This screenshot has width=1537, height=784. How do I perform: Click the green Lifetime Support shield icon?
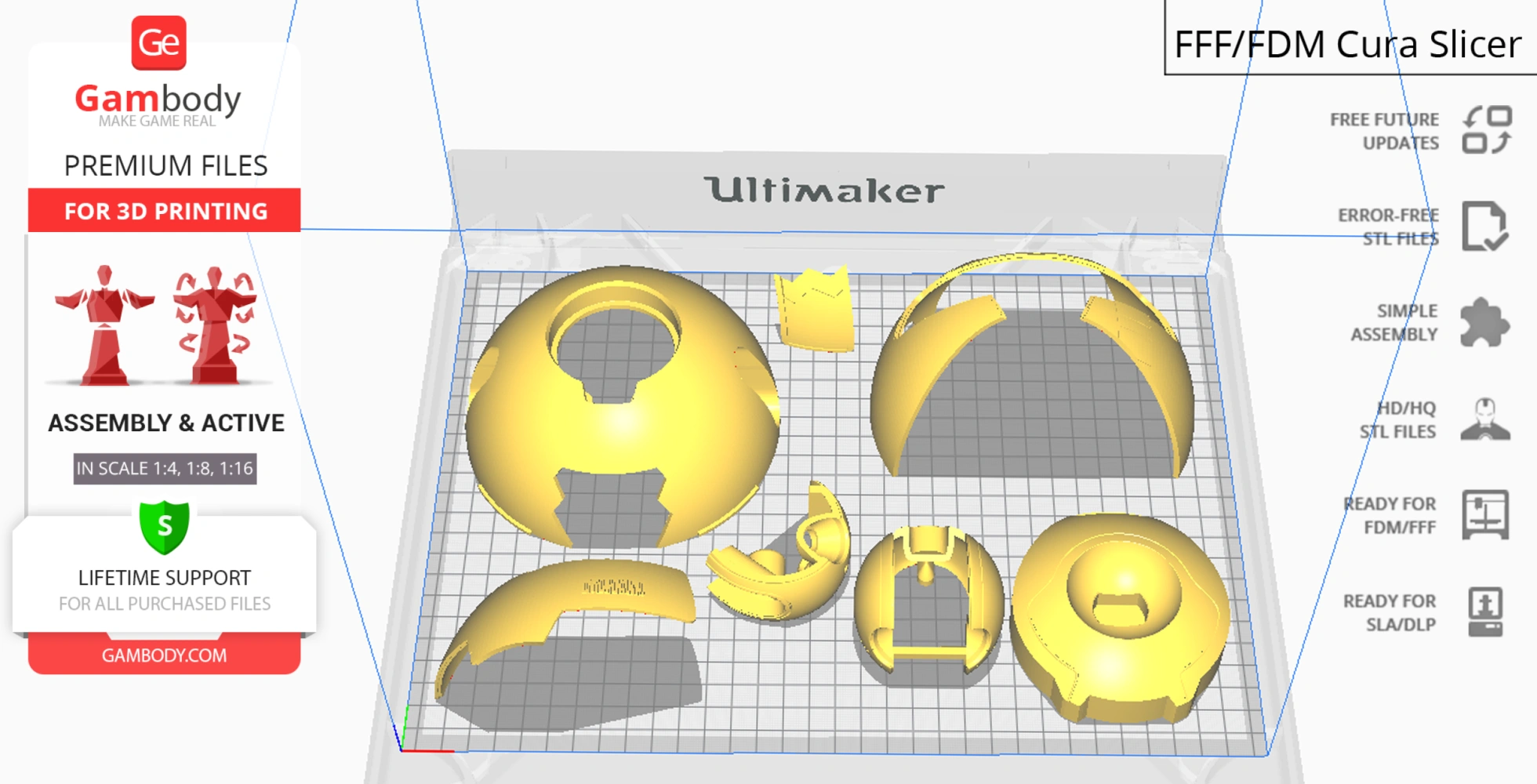click(164, 527)
